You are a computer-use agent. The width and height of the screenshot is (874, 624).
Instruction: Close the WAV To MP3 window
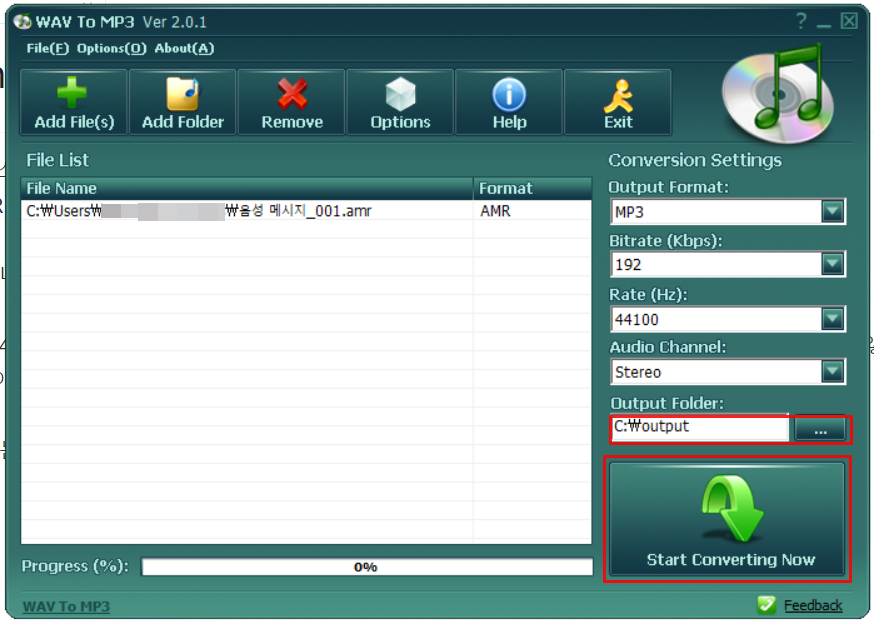pos(849,21)
